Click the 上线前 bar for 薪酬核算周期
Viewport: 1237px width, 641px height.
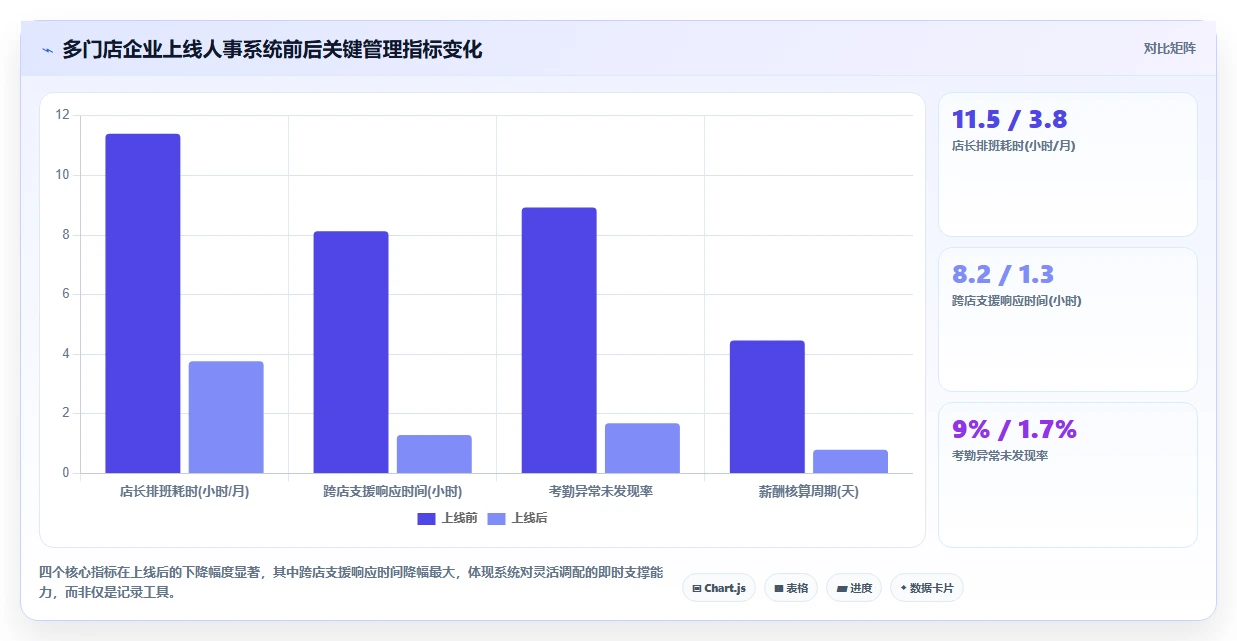pos(767,407)
